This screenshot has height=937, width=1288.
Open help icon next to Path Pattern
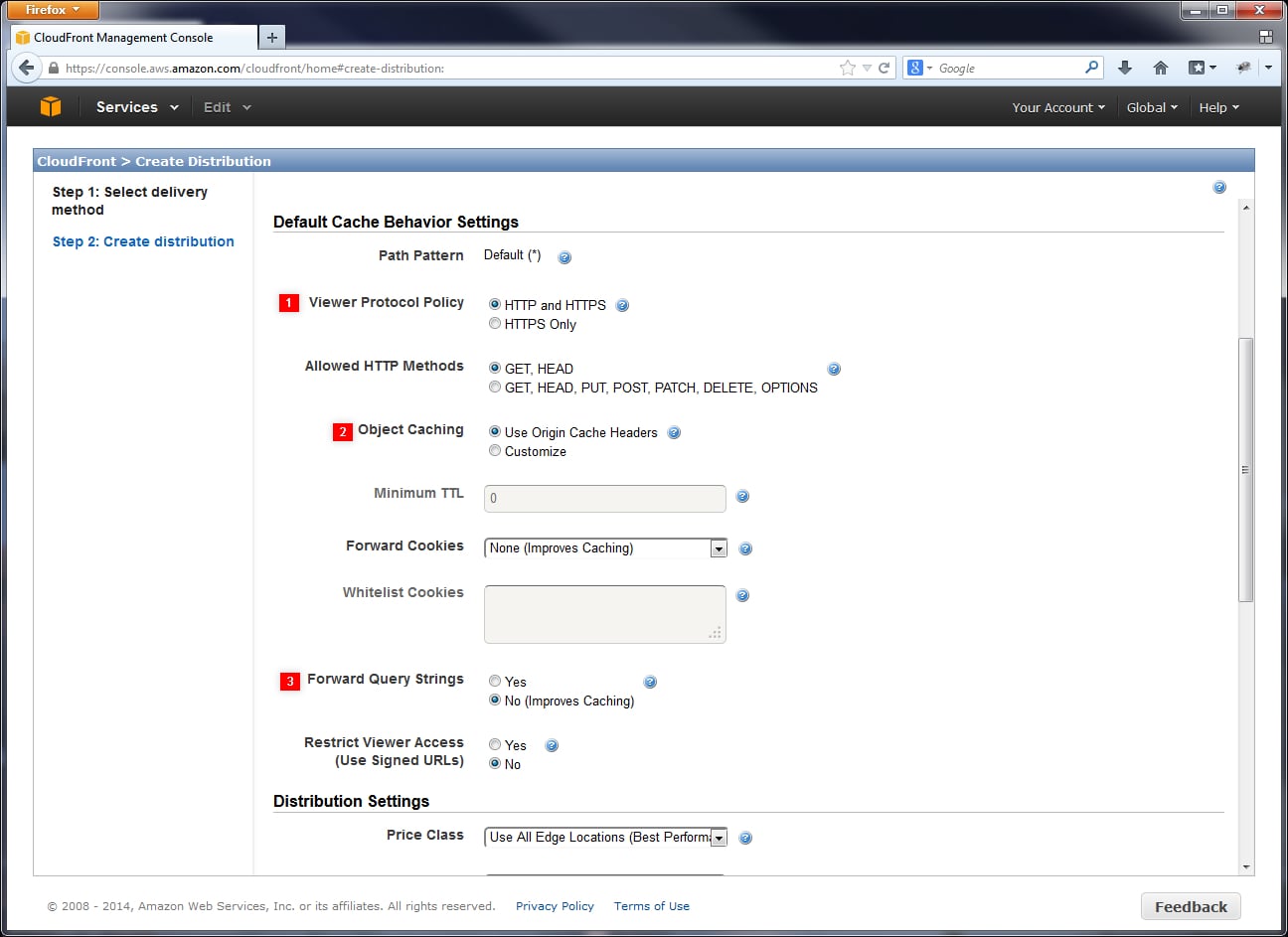click(564, 257)
